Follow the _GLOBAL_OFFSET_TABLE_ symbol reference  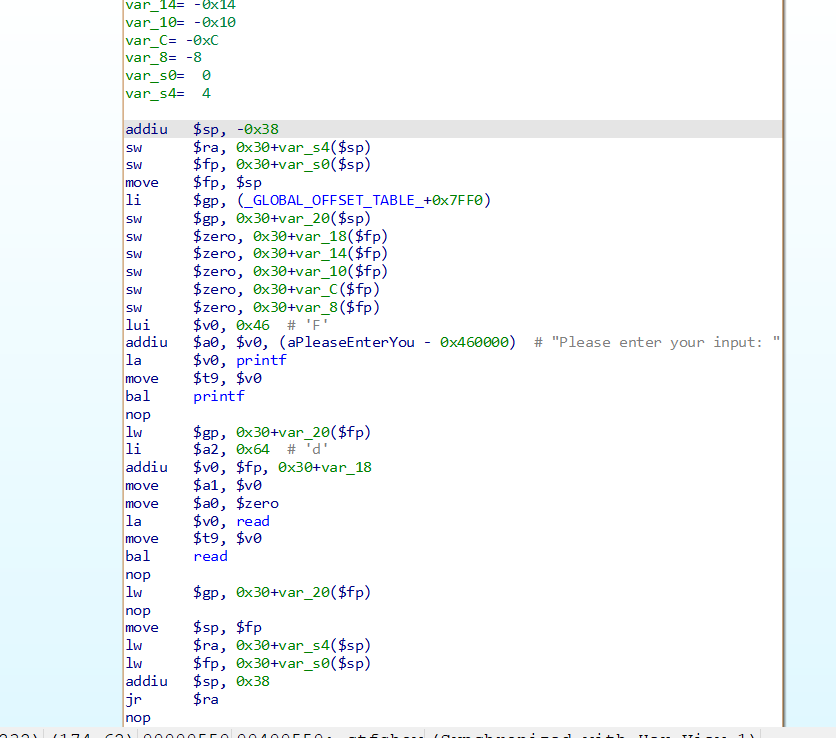point(333,200)
